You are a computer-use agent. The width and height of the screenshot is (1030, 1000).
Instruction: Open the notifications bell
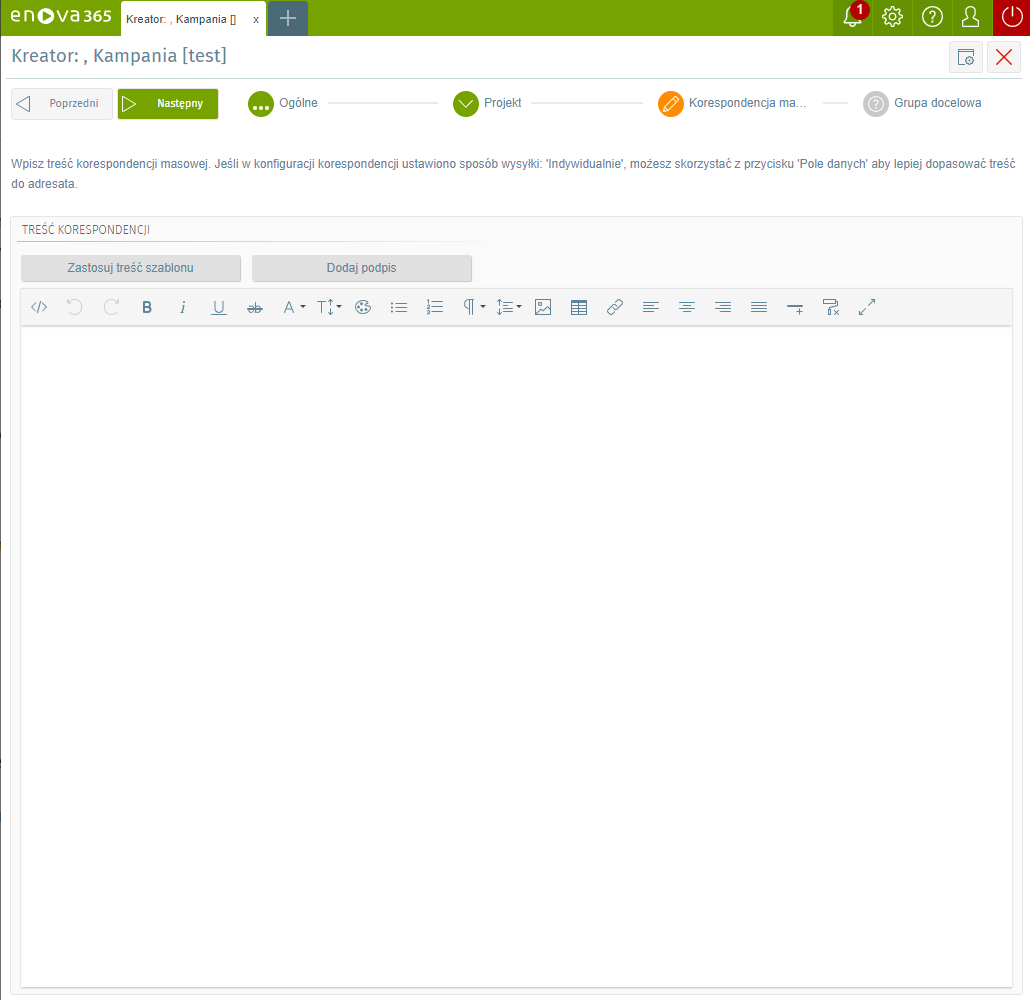(x=852, y=17)
